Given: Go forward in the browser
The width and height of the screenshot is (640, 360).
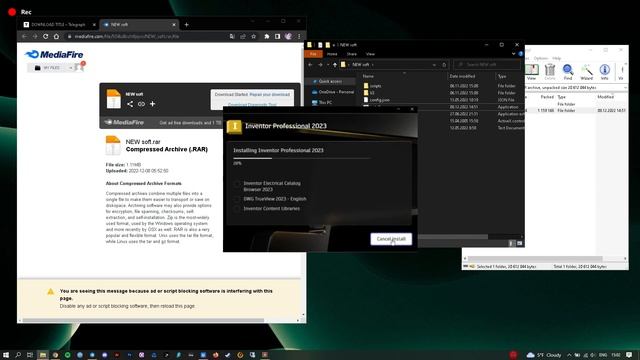Looking at the screenshot, I should pos(35,36).
